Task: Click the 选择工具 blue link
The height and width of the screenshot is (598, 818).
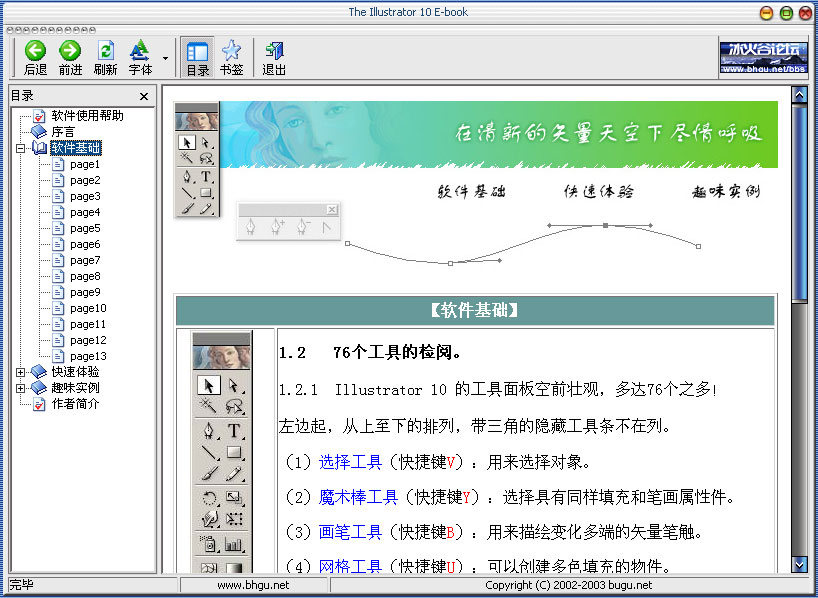Action: [350, 462]
